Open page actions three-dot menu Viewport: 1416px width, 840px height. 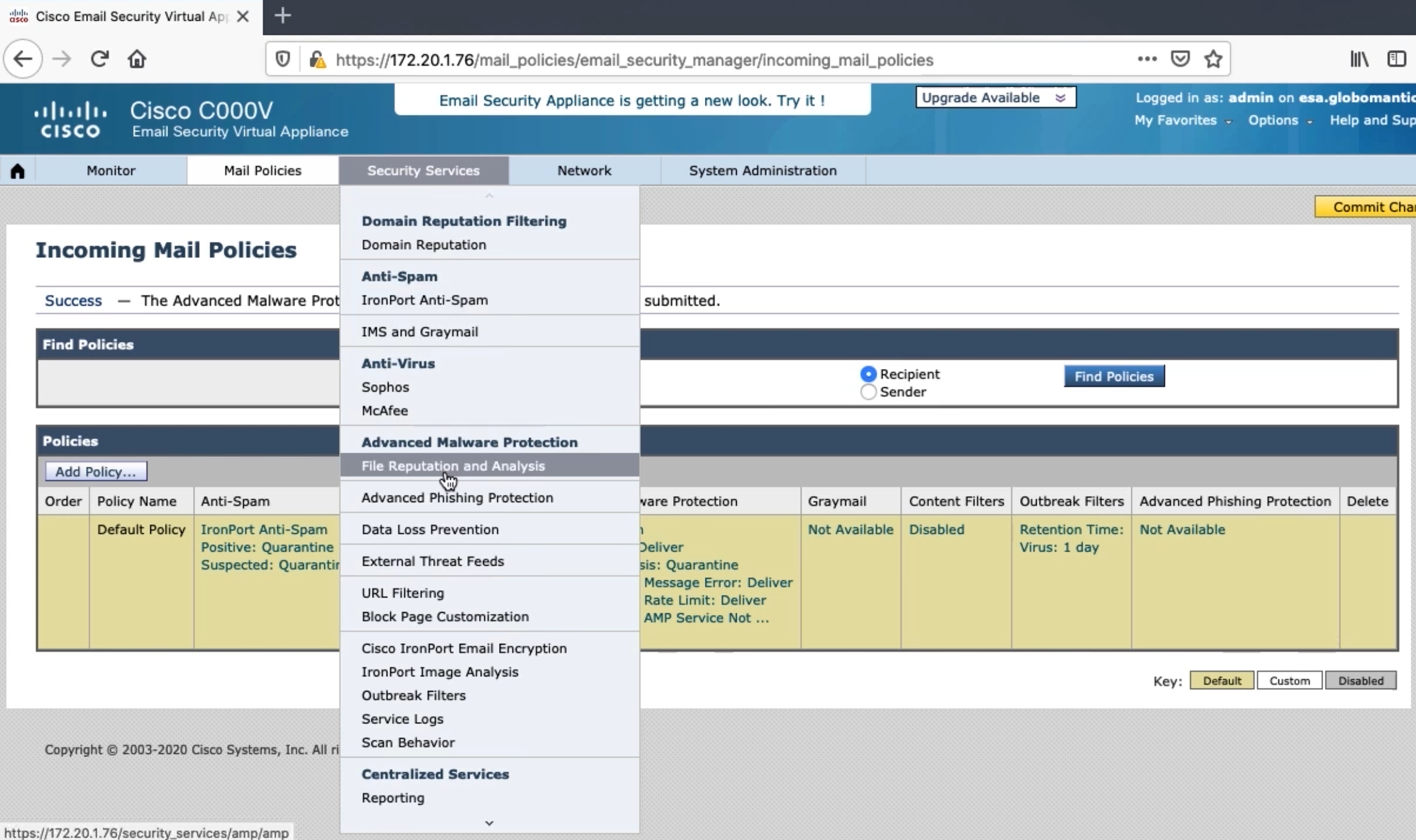coord(1147,59)
